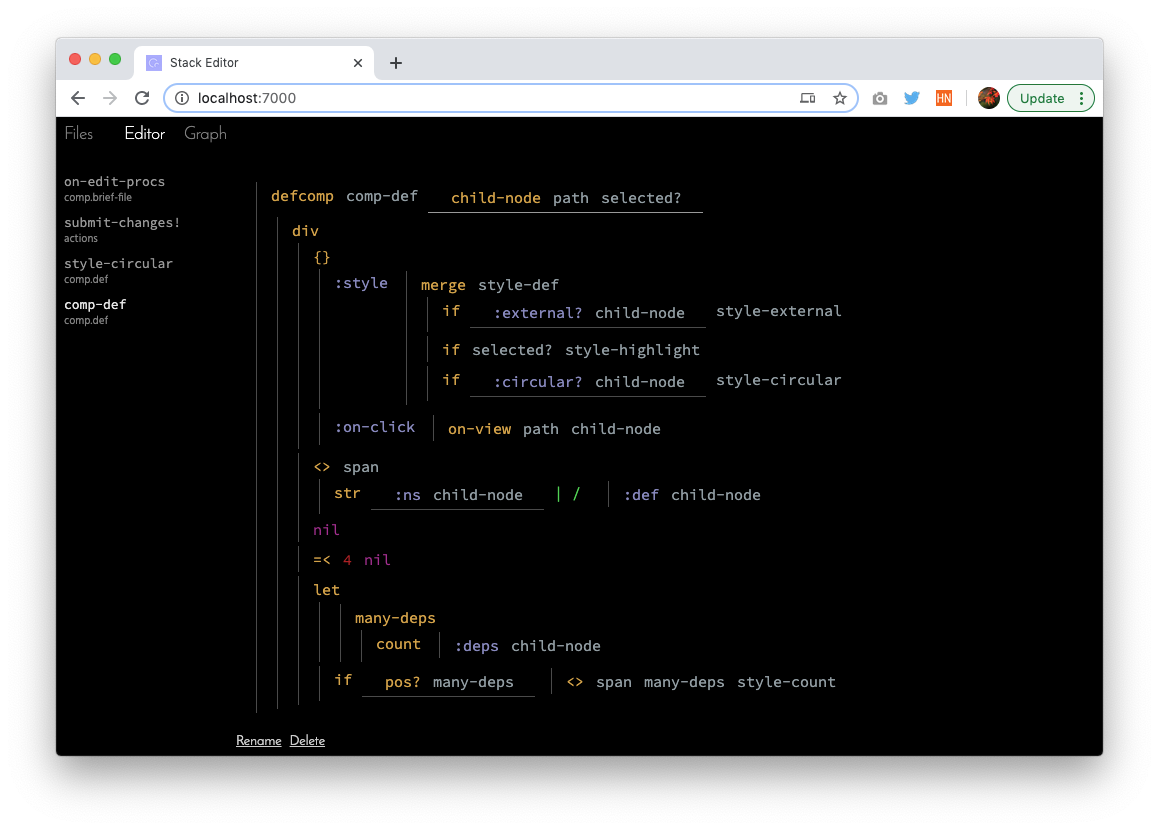
Task: View site info icon in address bar
Action: click(x=182, y=98)
